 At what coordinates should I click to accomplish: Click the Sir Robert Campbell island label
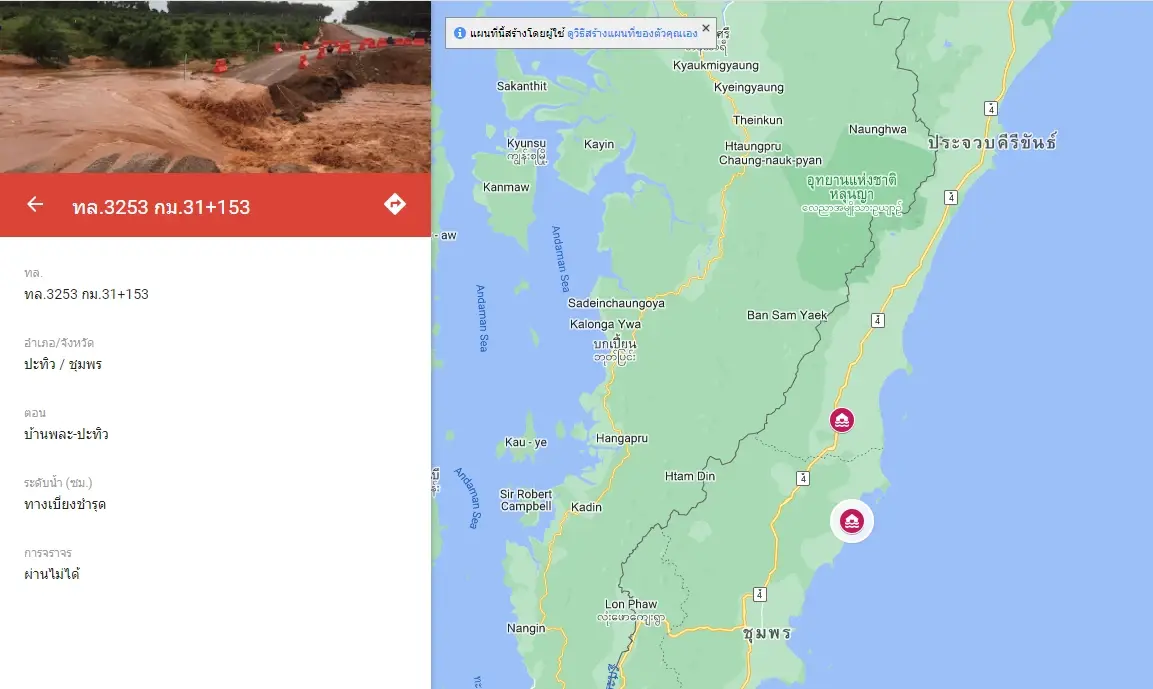click(x=526, y=500)
